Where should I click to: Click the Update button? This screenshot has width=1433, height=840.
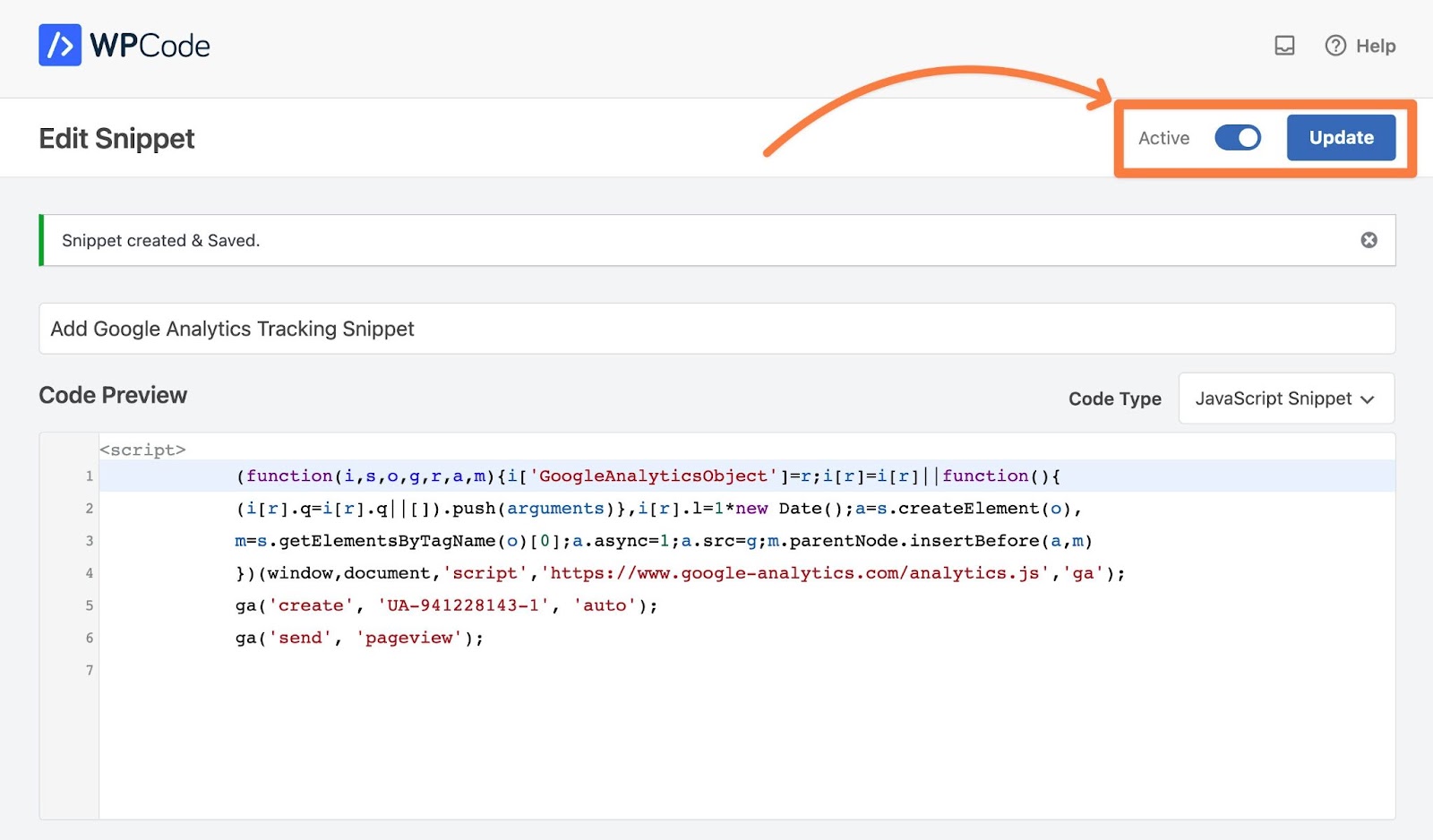(x=1340, y=137)
